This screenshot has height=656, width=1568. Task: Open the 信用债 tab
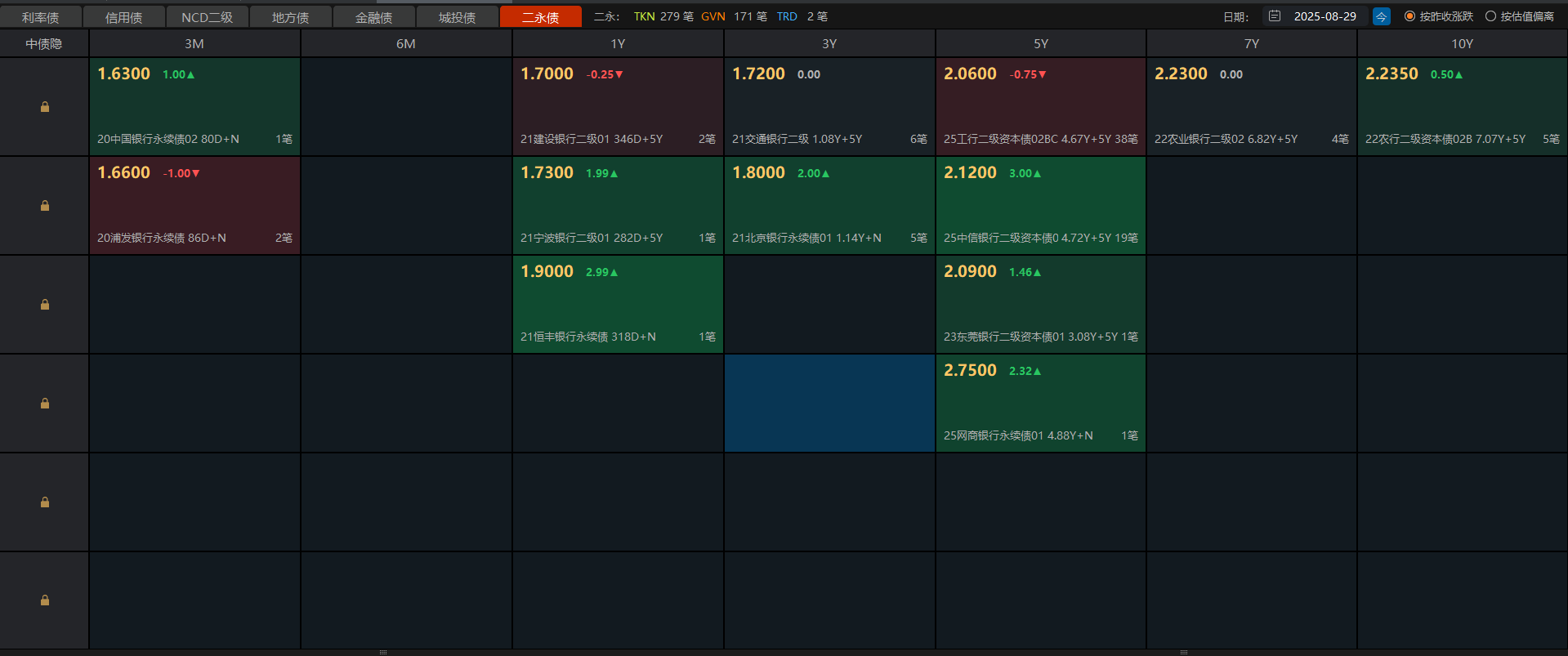[124, 17]
